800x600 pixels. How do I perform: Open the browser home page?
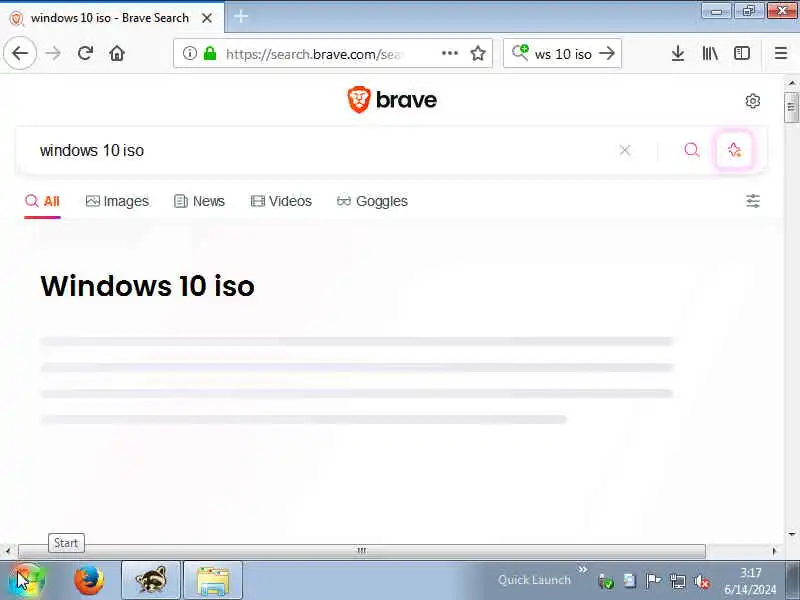(117, 53)
